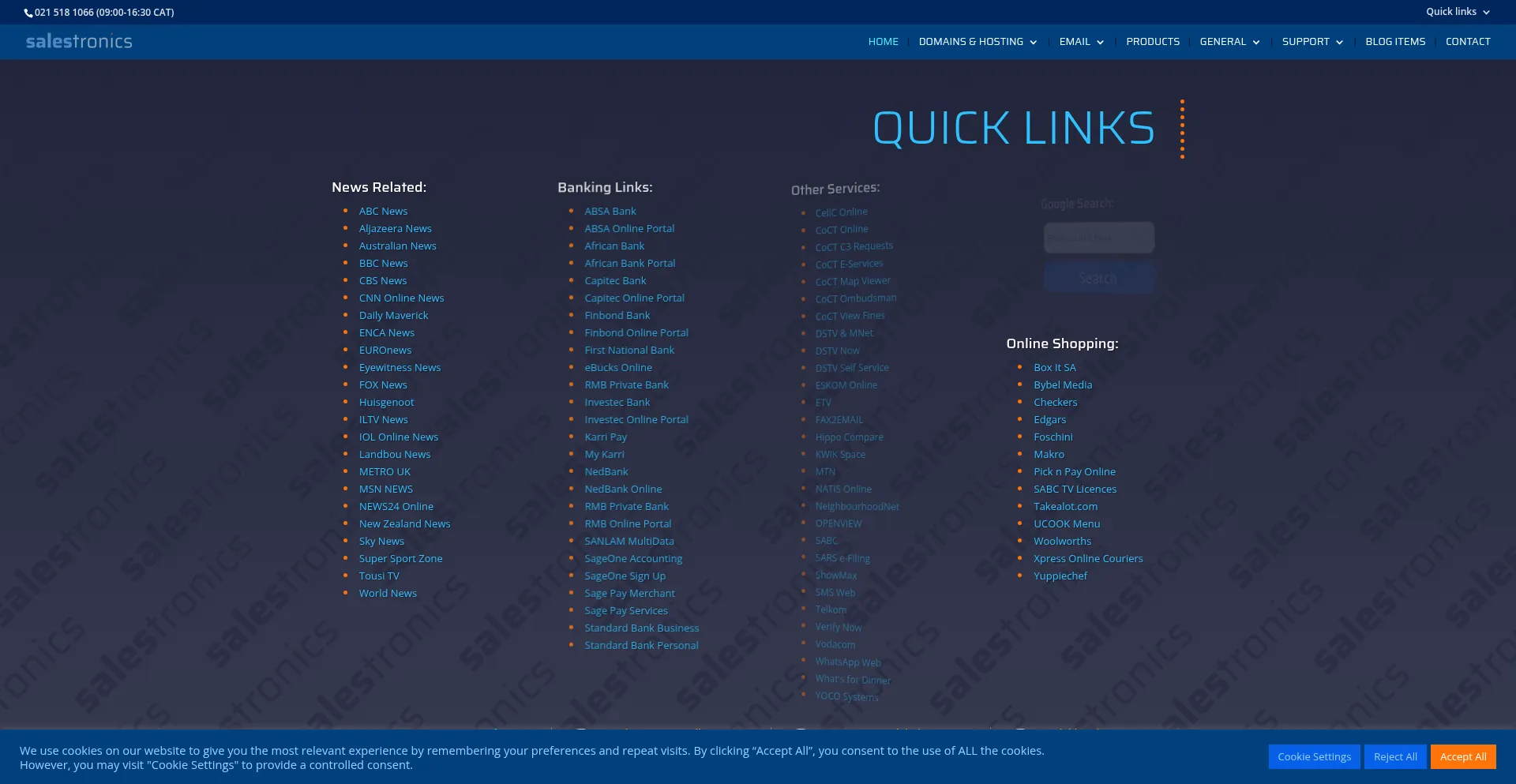Click the salestronics logo

tap(79, 42)
